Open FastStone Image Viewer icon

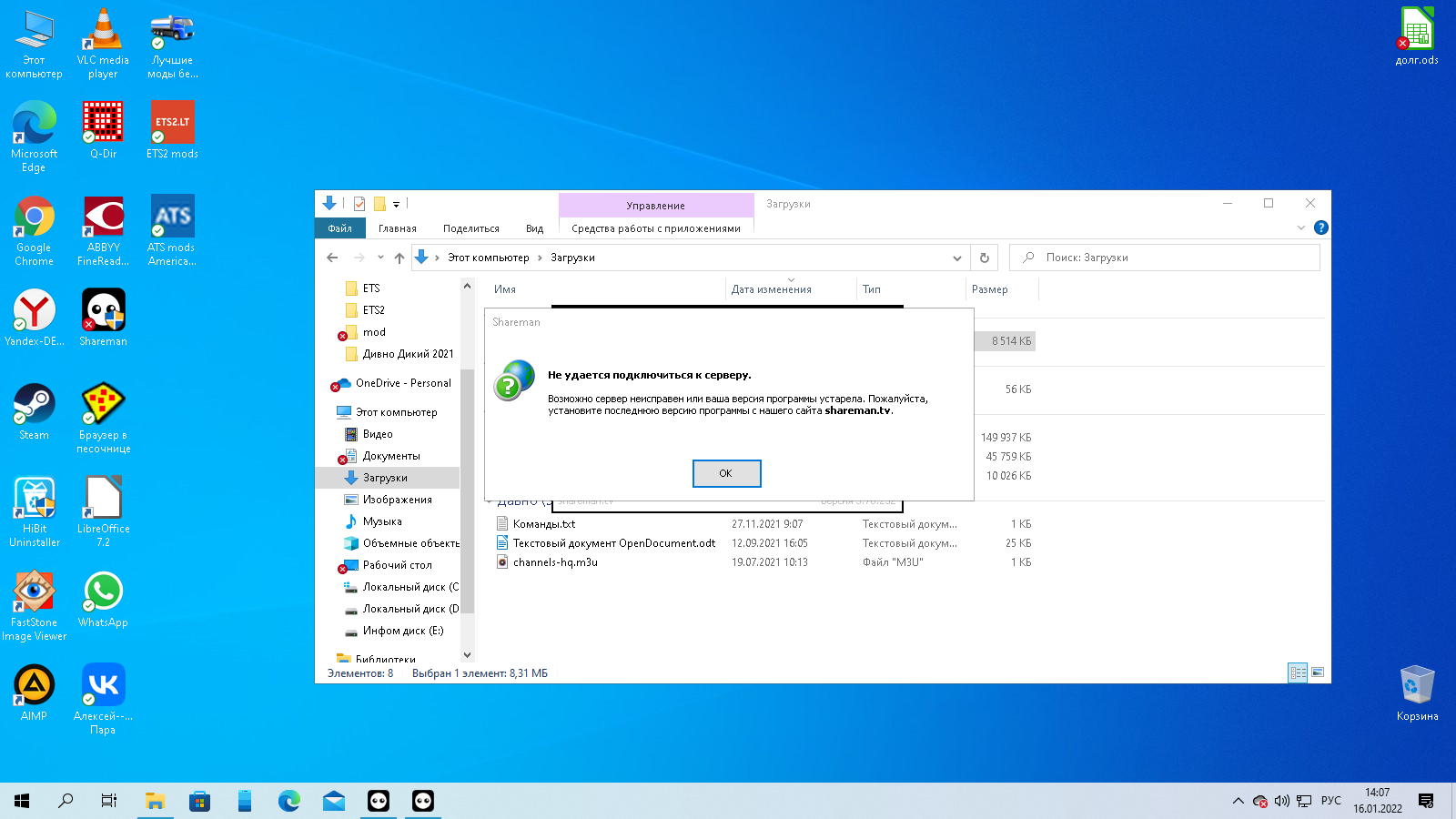[x=34, y=605]
